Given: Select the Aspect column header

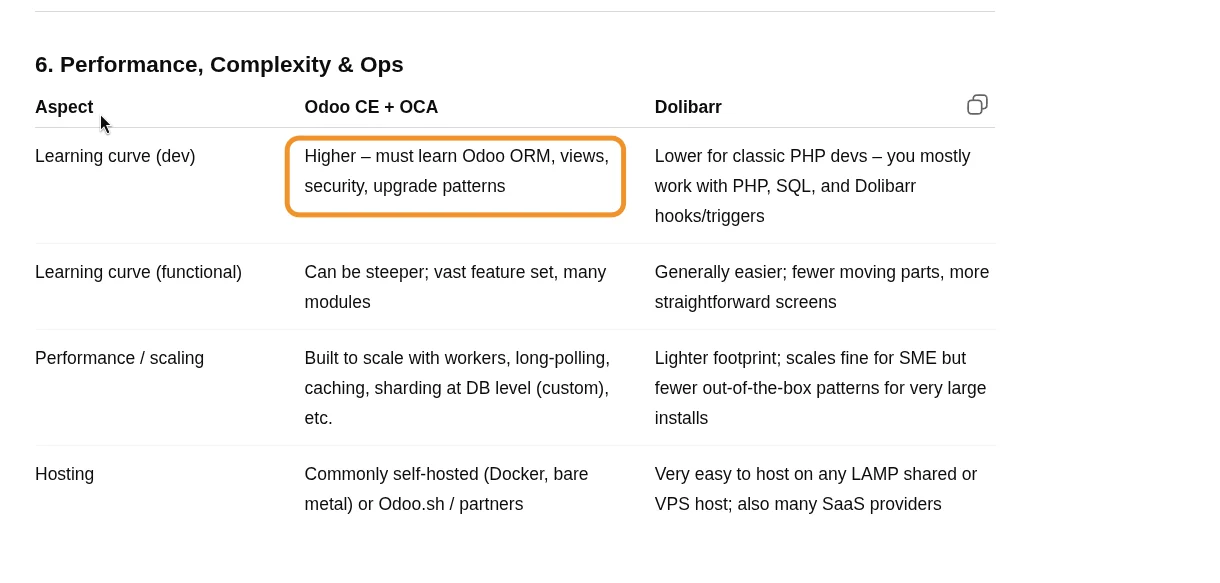Looking at the screenshot, I should tap(64, 107).
